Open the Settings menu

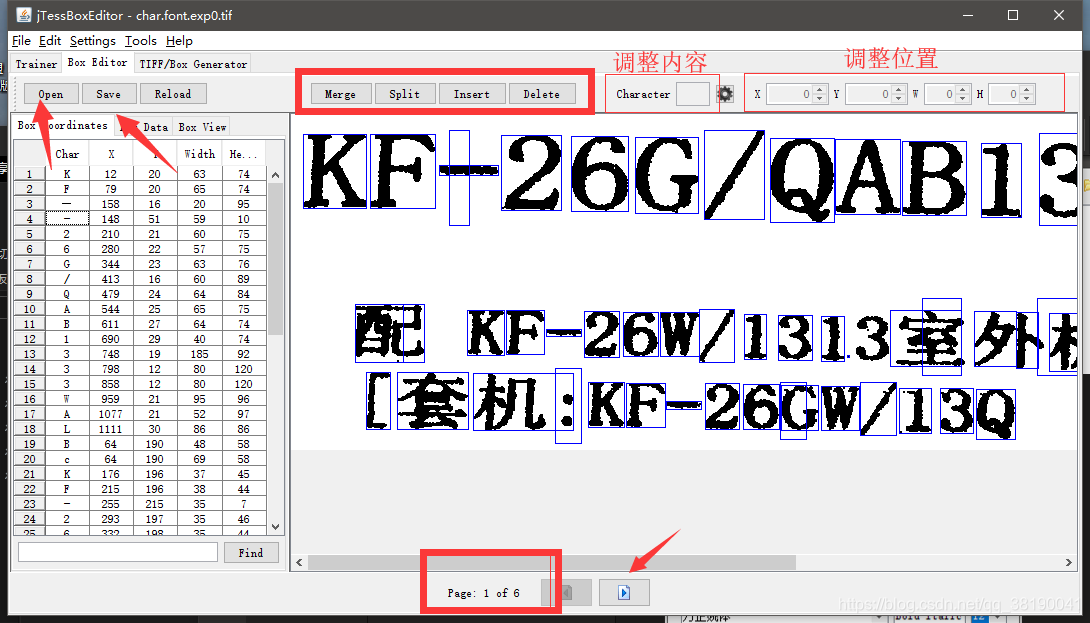92,41
